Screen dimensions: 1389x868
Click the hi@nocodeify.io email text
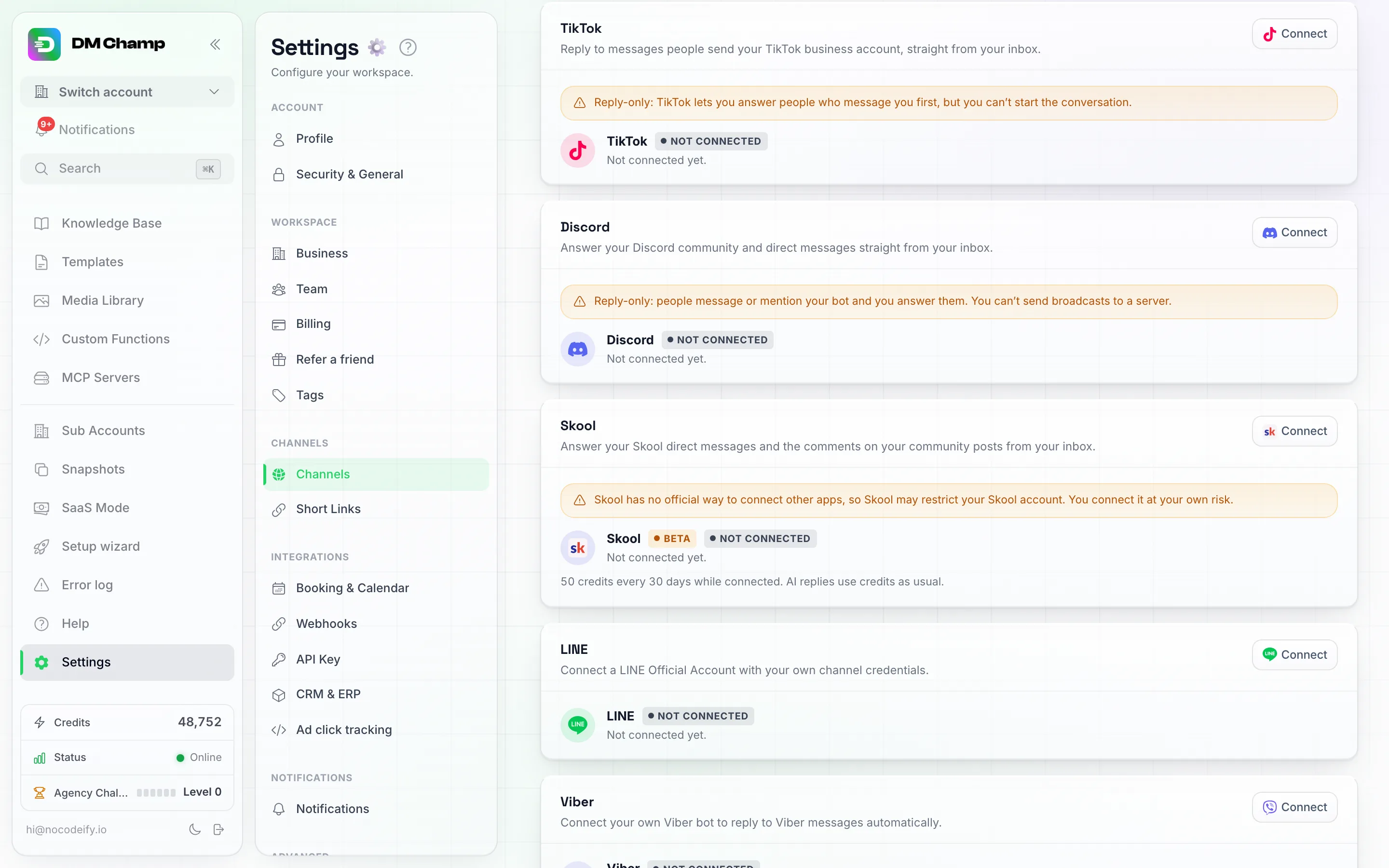click(x=66, y=829)
